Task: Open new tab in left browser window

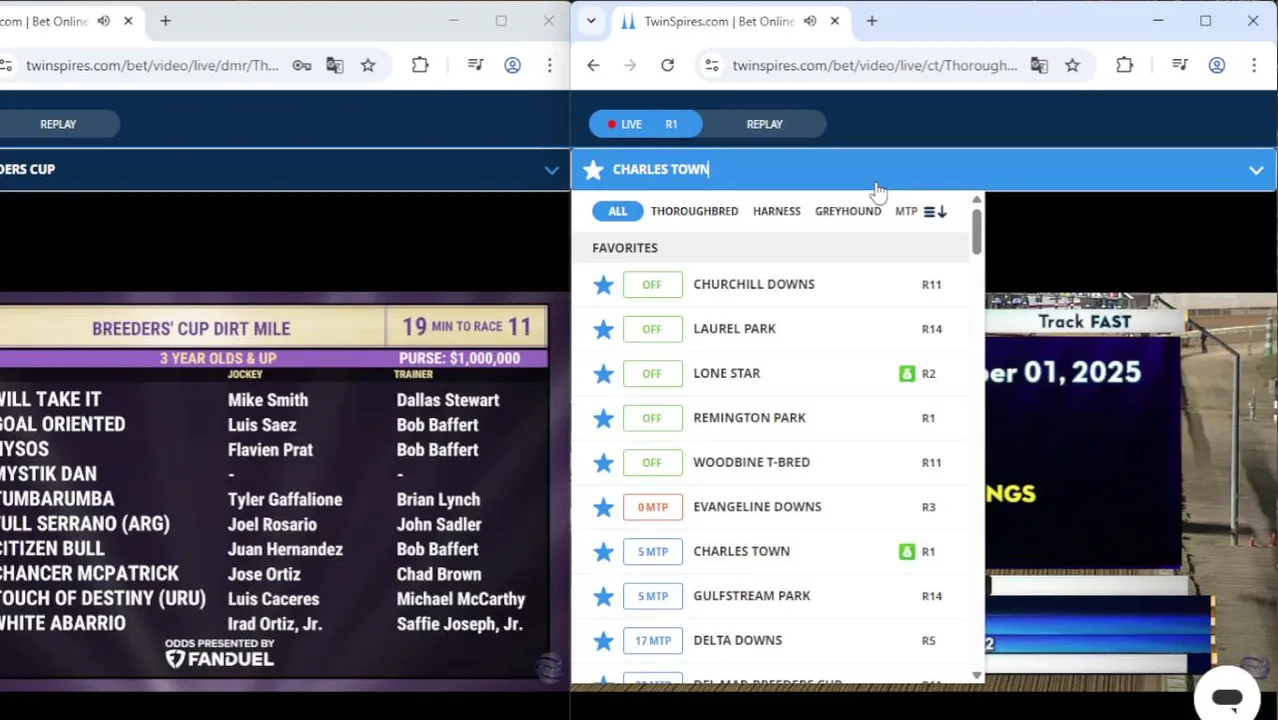Action: click(x=165, y=21)
